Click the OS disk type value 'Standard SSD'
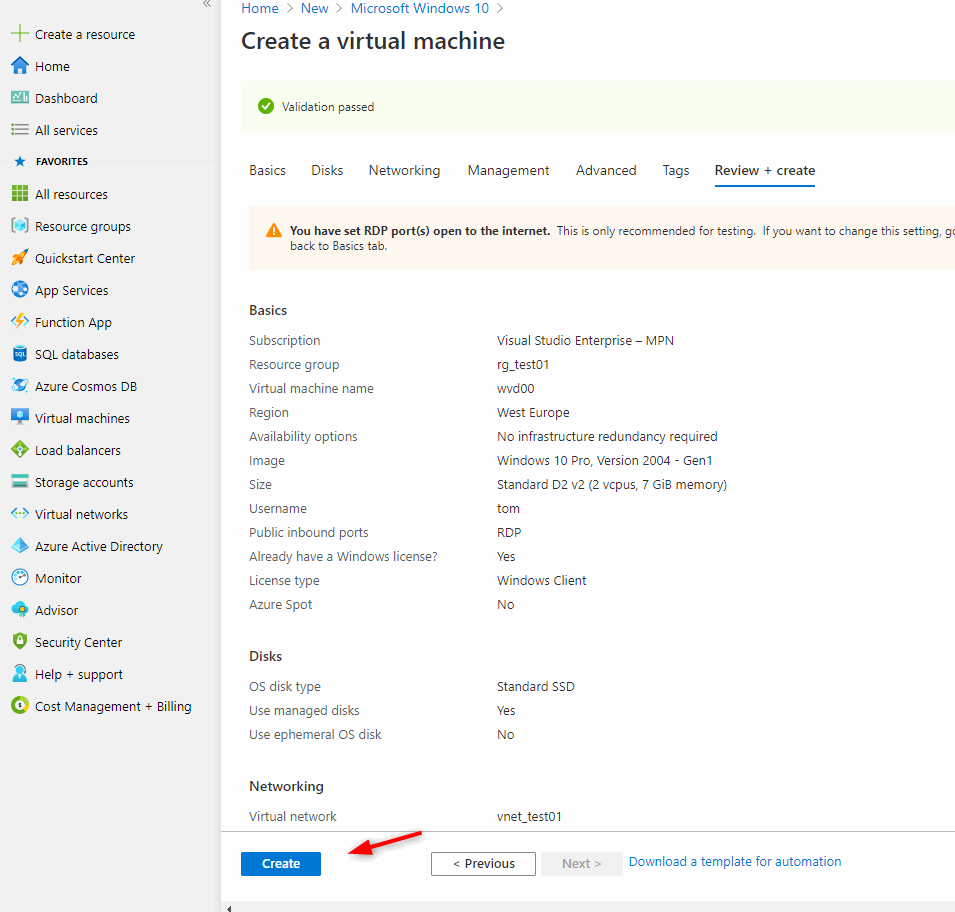 coord(535,687)
